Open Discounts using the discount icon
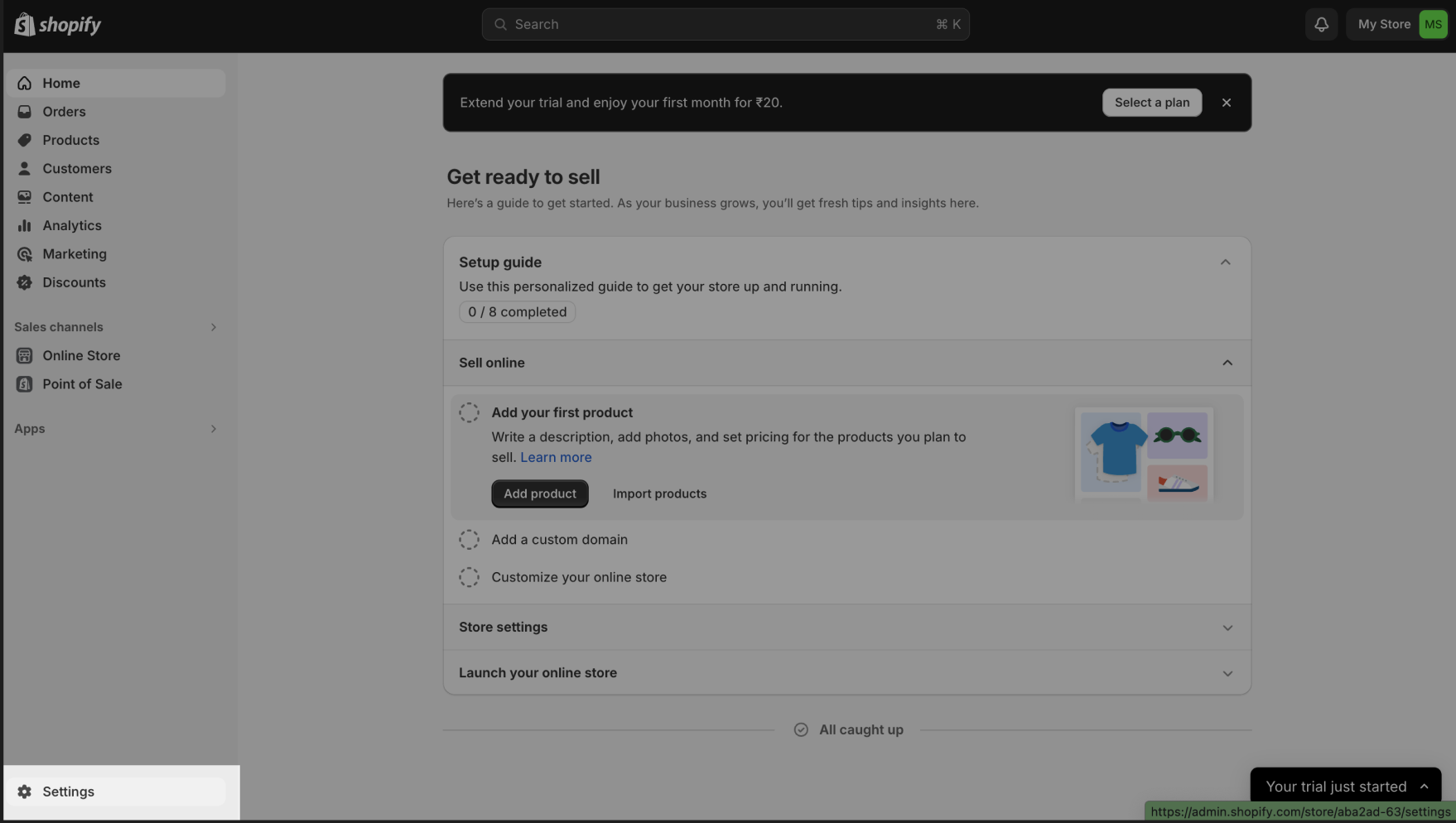This screenshot has height=823, width=1456. [25, 282]
